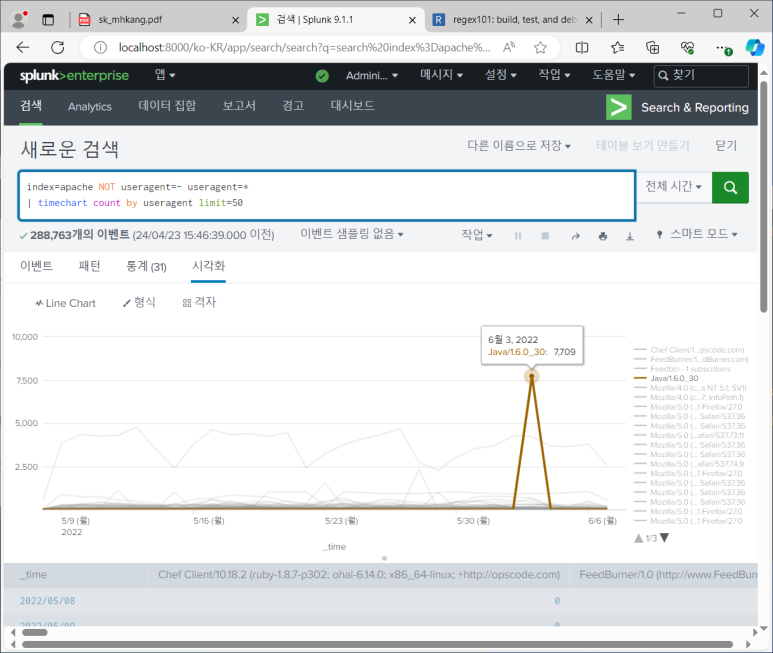Open Copilot sidebar icon
This screenshot has width=773, height=653.
pos(755,47)
